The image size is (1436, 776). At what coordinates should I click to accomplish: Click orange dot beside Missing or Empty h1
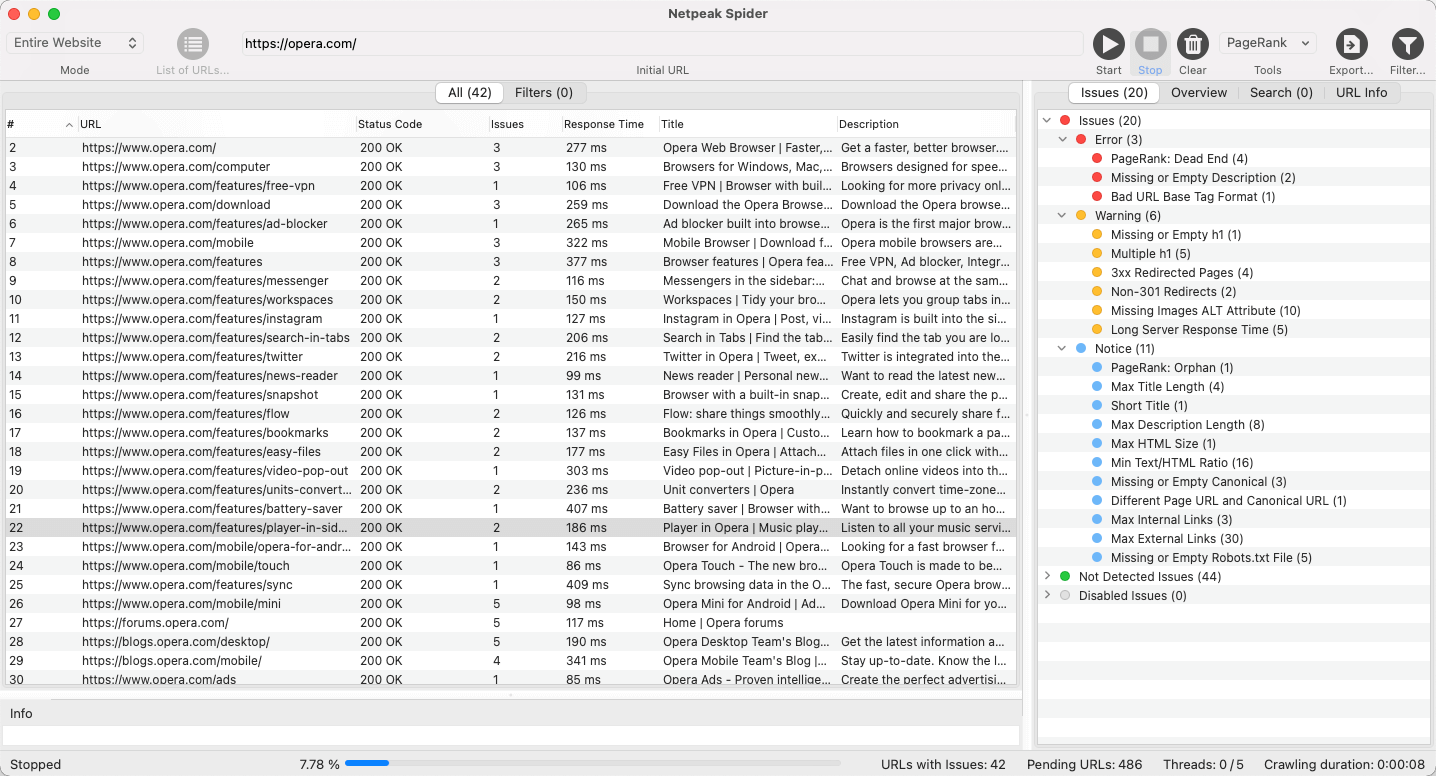pos(1097,235)
